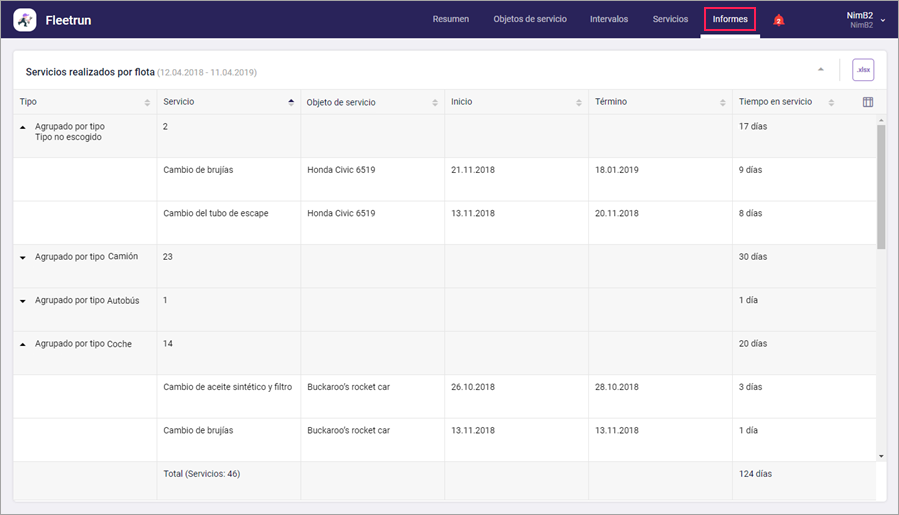Export report using the xlsx icon
The height and width of the screenshot is (515, 899).
click(x=862, y=70)
